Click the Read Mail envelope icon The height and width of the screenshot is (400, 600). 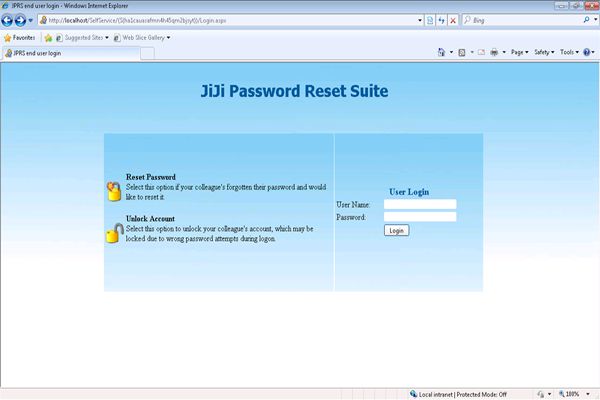click(481, 52)
